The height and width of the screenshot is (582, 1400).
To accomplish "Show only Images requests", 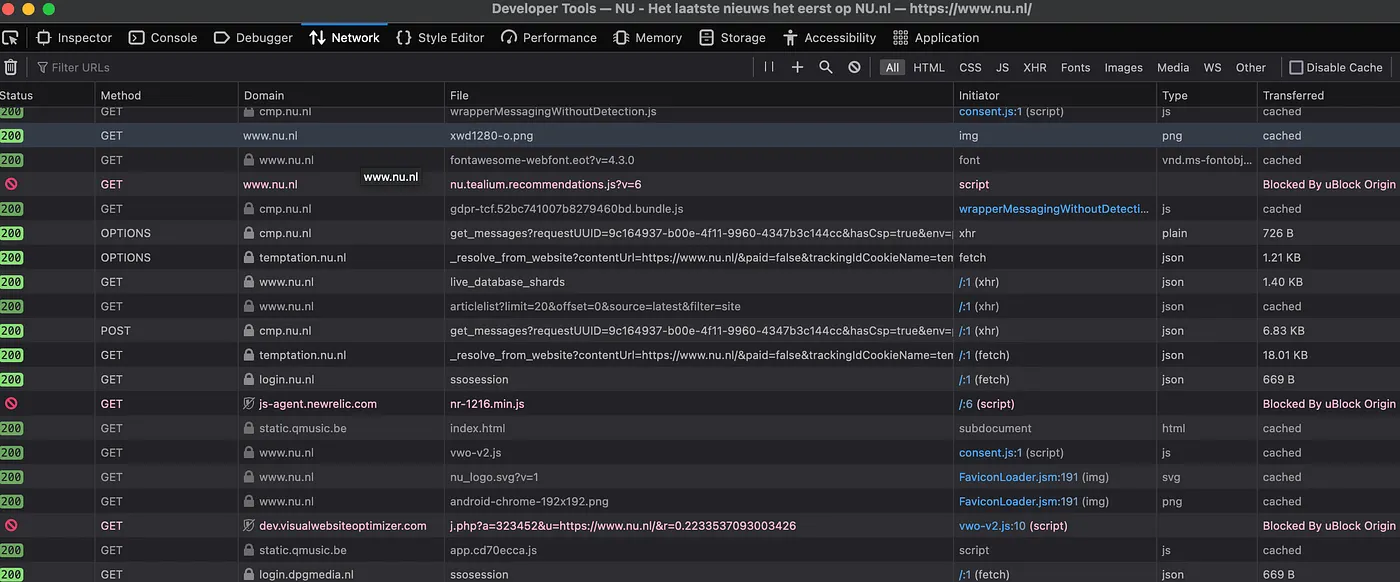I will 1123,67.
